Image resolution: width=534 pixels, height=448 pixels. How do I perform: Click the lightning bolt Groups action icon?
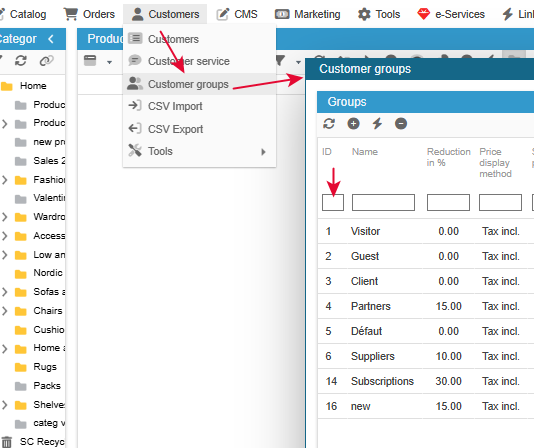pyautogui.click(x=377, y=123)
